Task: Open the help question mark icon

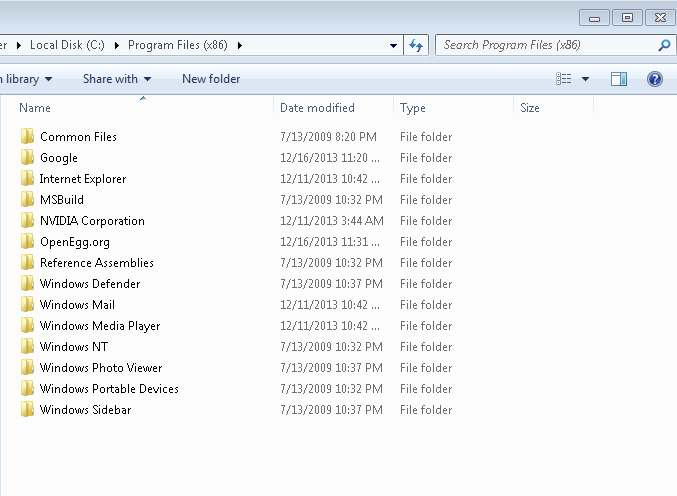Action: click(x=655, y=79)
